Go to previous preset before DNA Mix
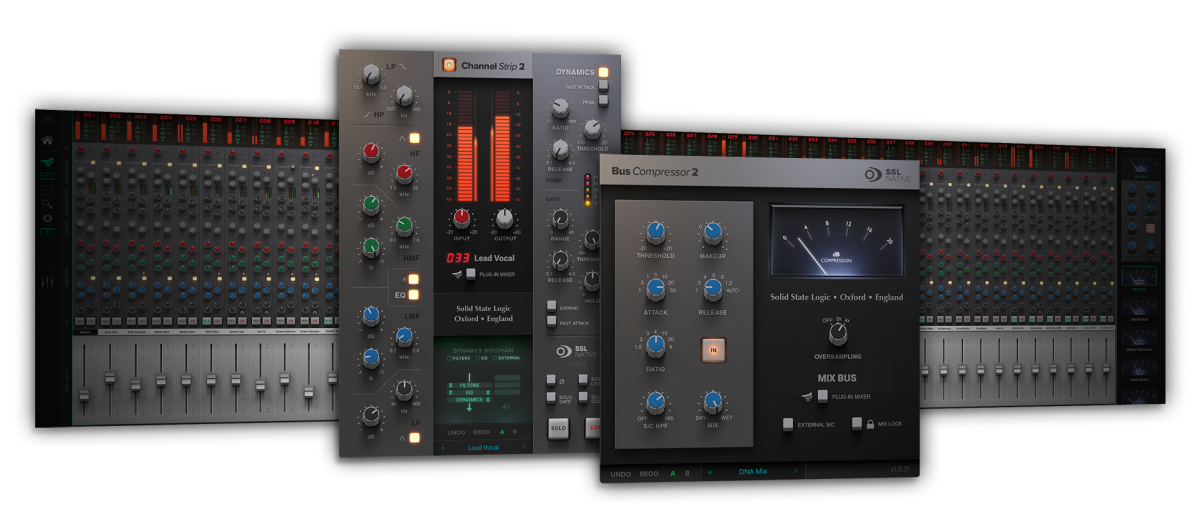The image size is (1200, 524). coord(709,470)
